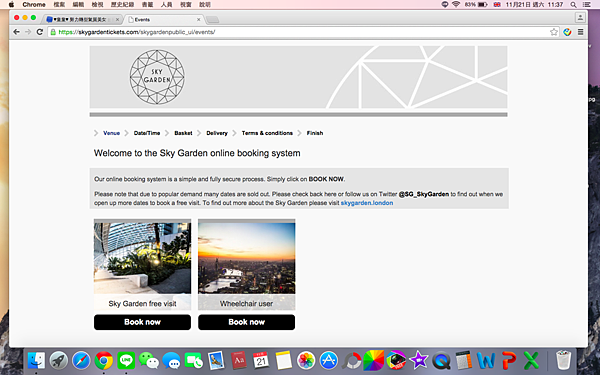The height and width of the screenshot is (375, 600).
Task: Open Microsoft PowerPoint from the dock
Action: point(509,360)
